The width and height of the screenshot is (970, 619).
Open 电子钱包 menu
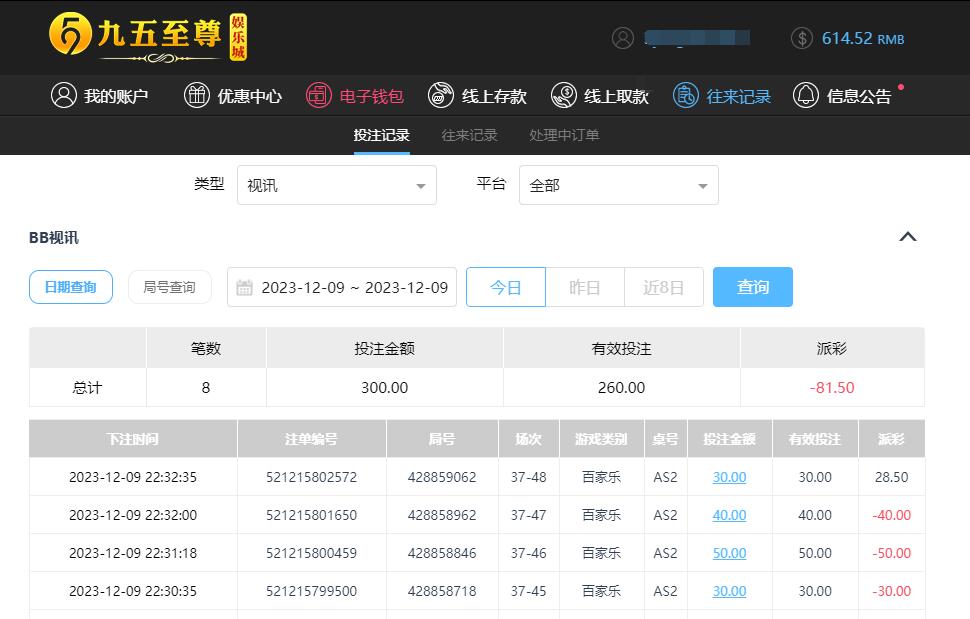pyautogui.click(x=355, y=96)
